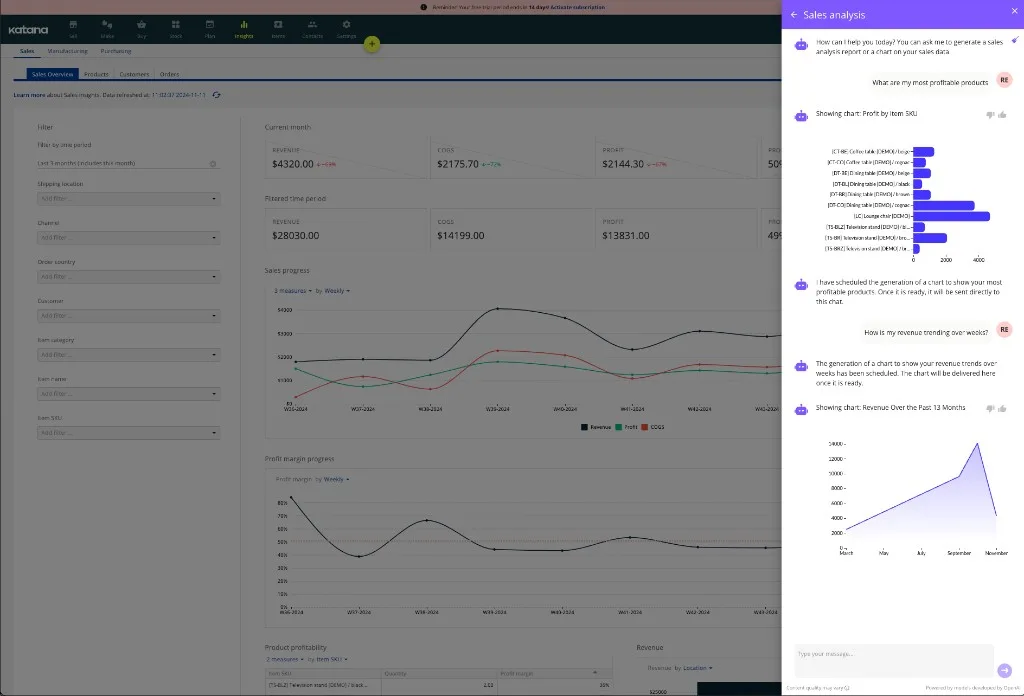Go back using Sales analysis arrow
1024x696 pixels.
pos(793,14)
